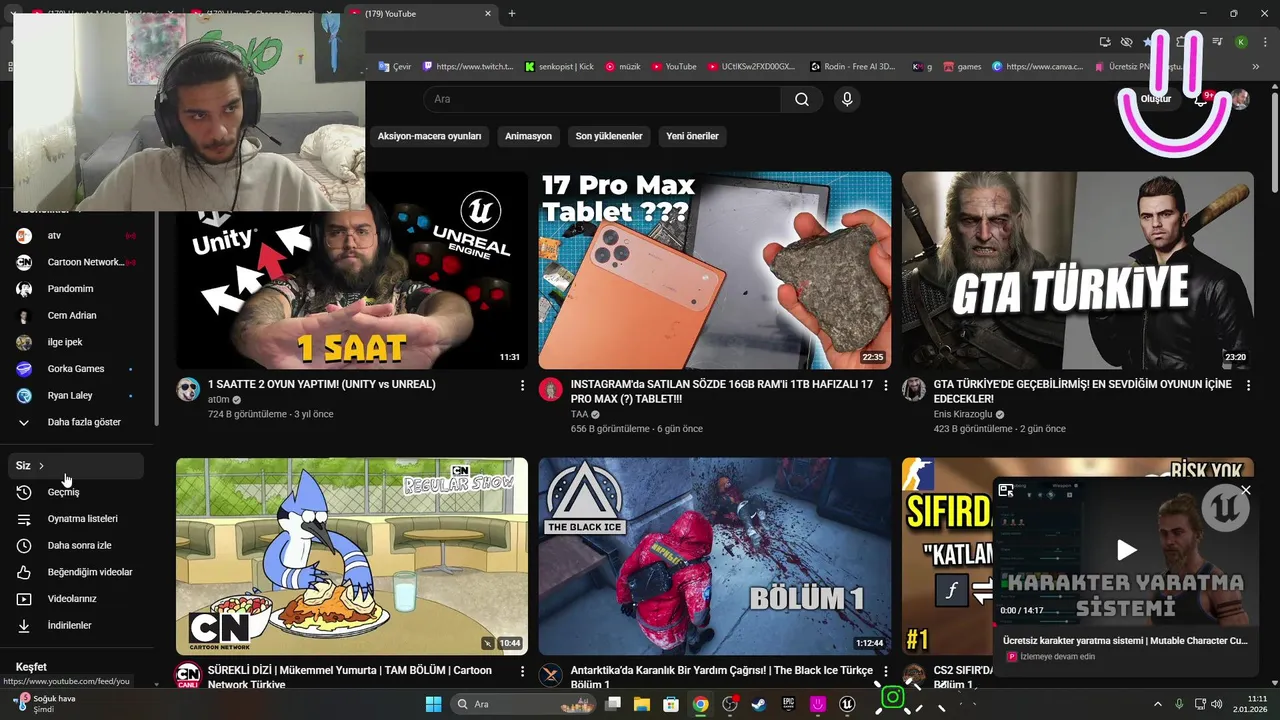
Task: Show hidden system tray icons chevron
Action: pyautogui.click(x=1157, y=704)
